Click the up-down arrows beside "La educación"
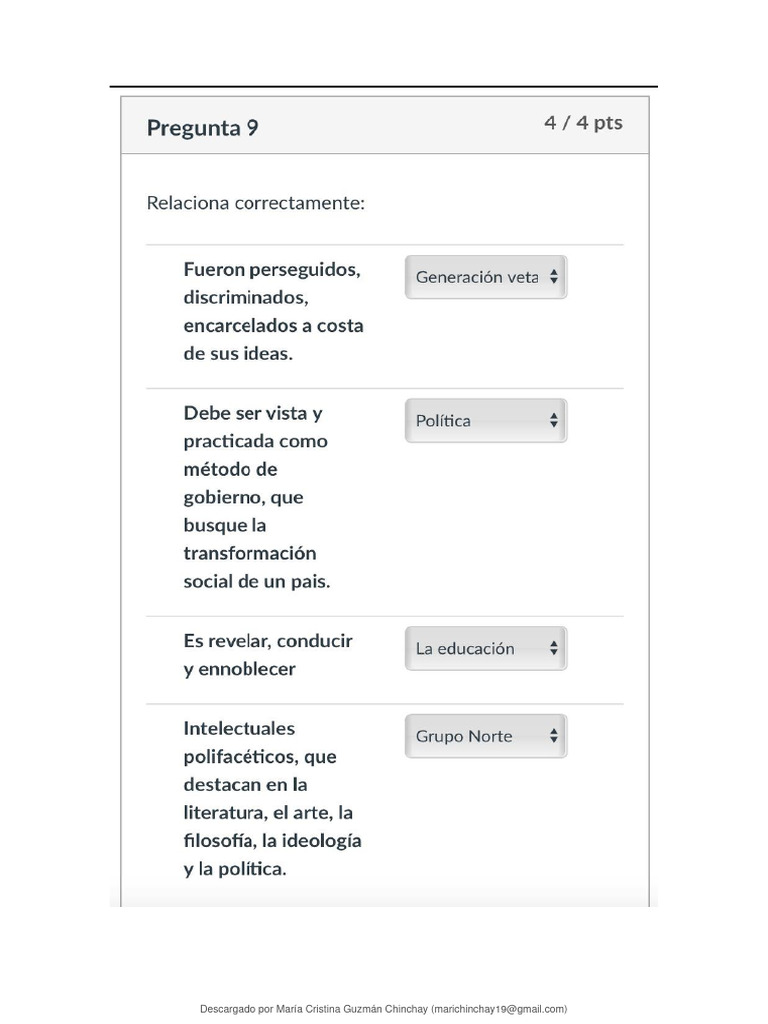Image resolution: width=768 pixels, height=1024 pixels. tap(554, 648)
